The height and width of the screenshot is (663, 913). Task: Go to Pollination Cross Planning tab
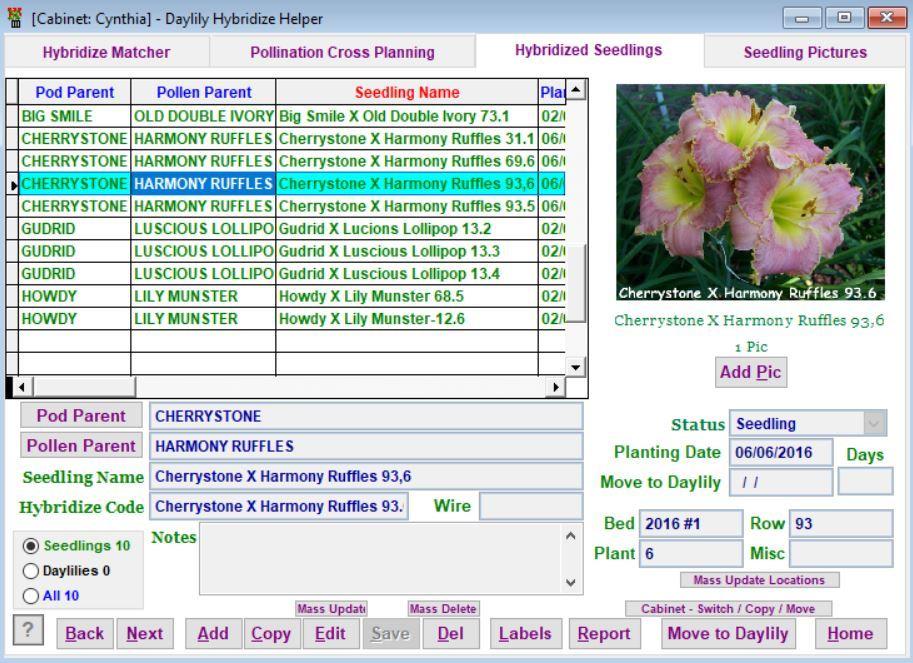[x=342, y=52]
